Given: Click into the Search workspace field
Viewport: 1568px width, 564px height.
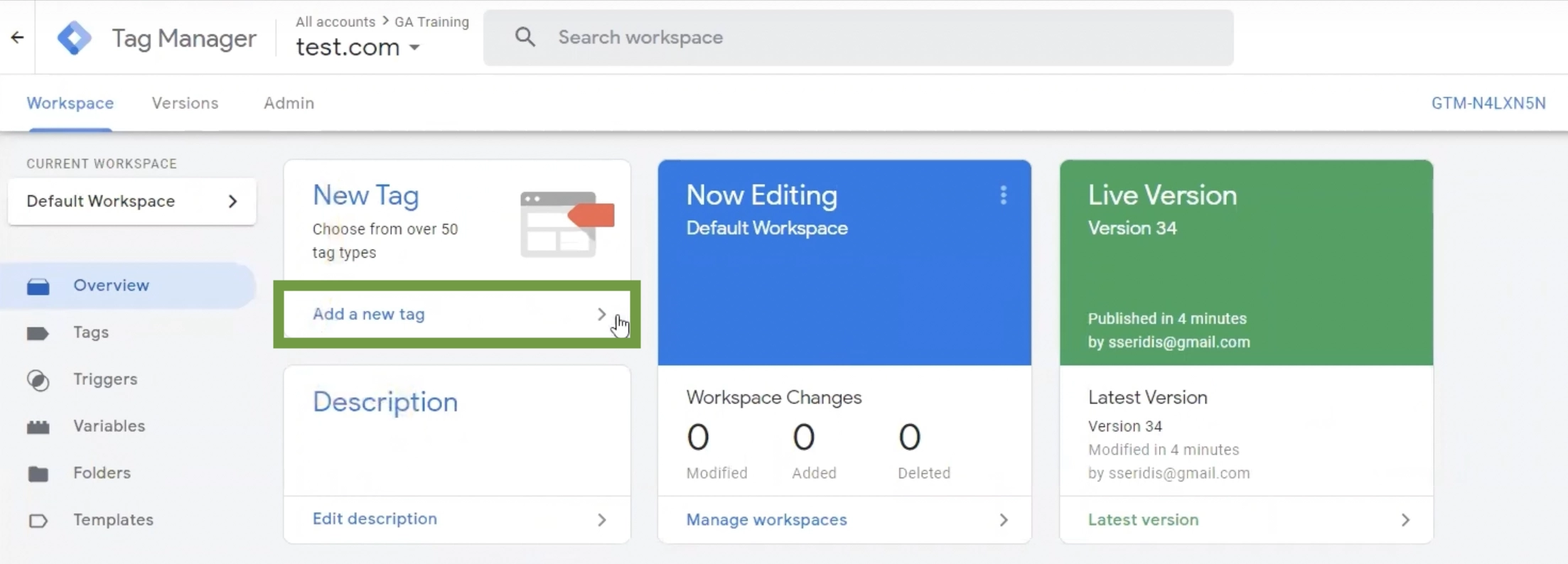Looking at the screenshot, I should click(859, 38).
